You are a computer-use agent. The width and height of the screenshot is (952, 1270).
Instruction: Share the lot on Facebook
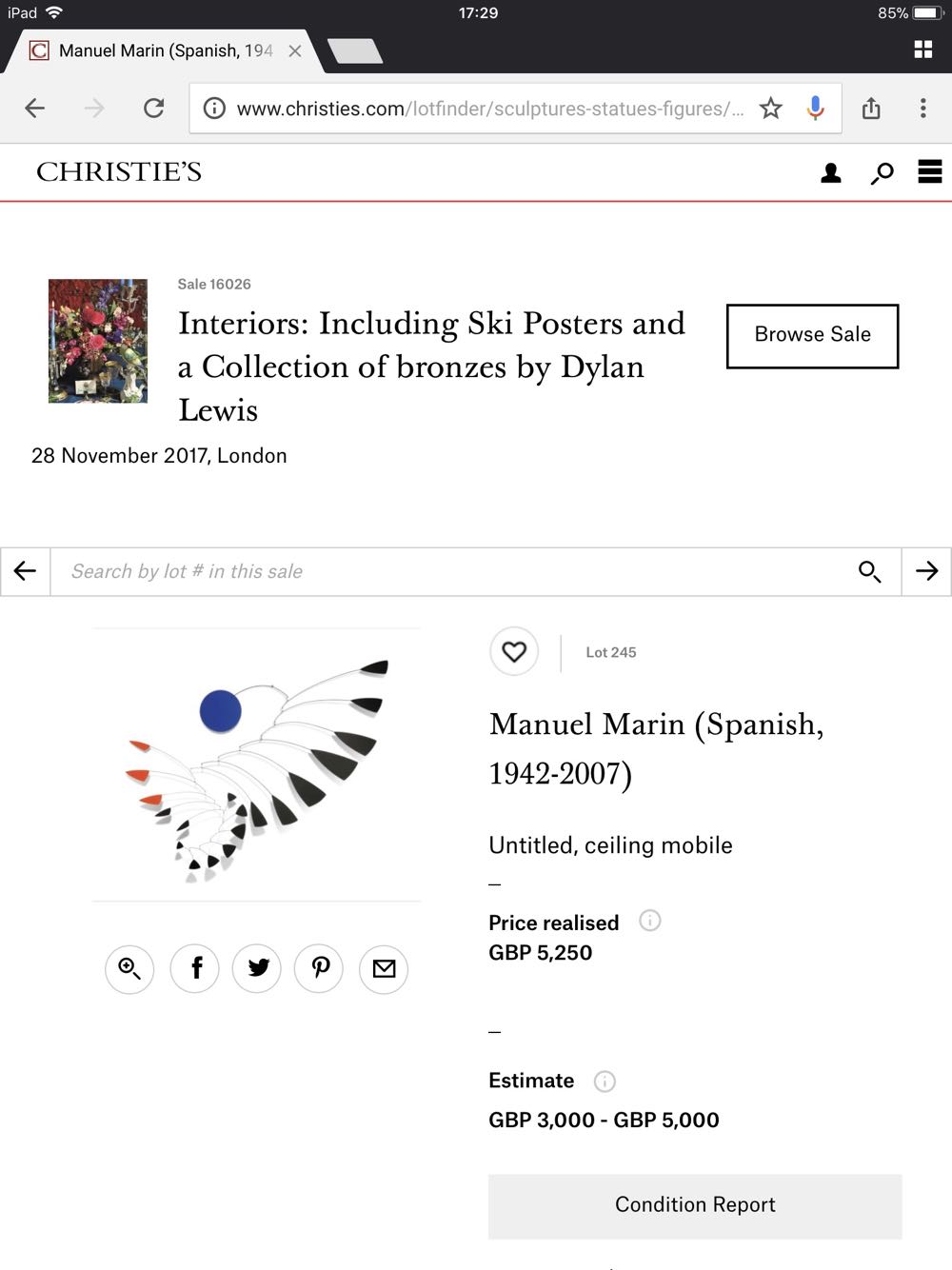194,968
